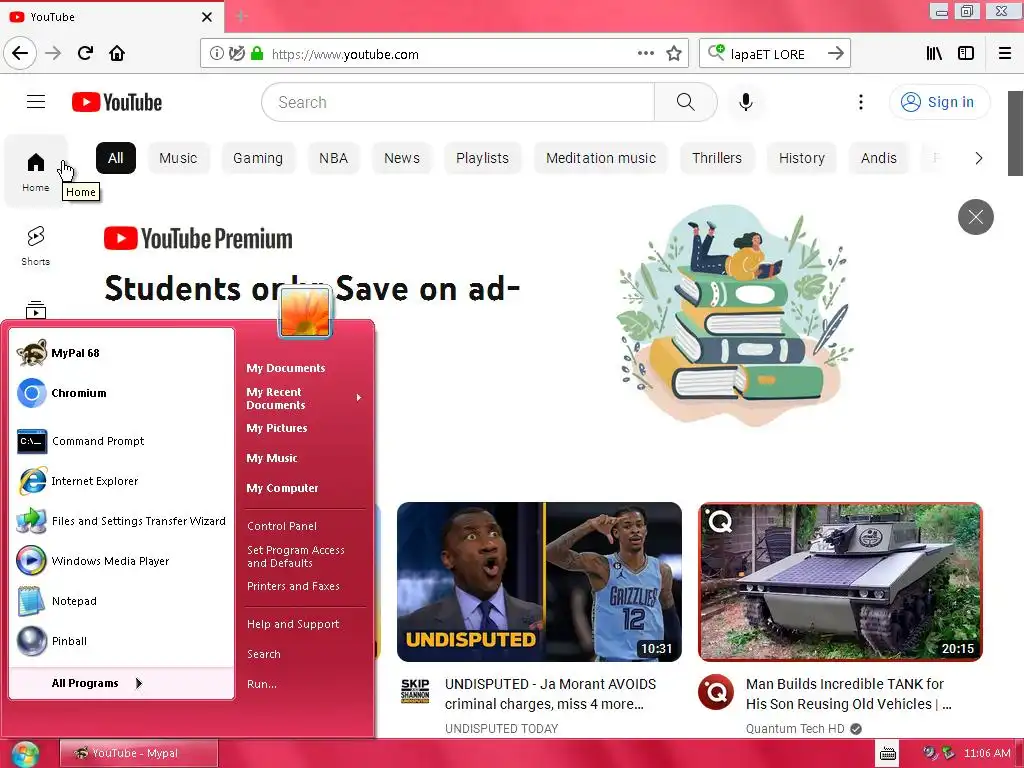This screenshot has height=768, width=1024.
Task: Open UNDISPUTED Ja Morant video title link
Action: 550,694
